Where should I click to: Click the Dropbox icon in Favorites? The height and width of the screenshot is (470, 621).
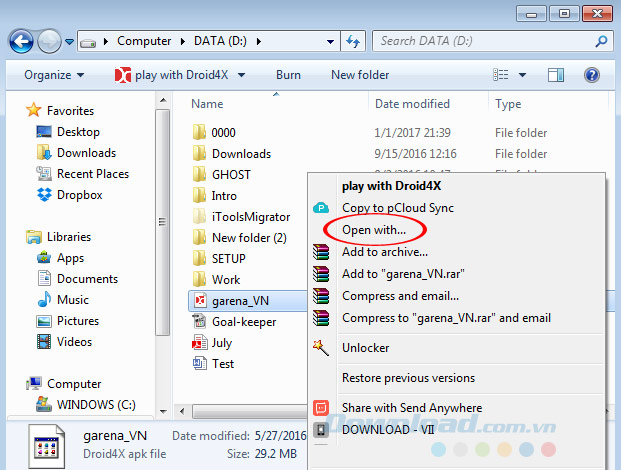click(x=44, y=195)
